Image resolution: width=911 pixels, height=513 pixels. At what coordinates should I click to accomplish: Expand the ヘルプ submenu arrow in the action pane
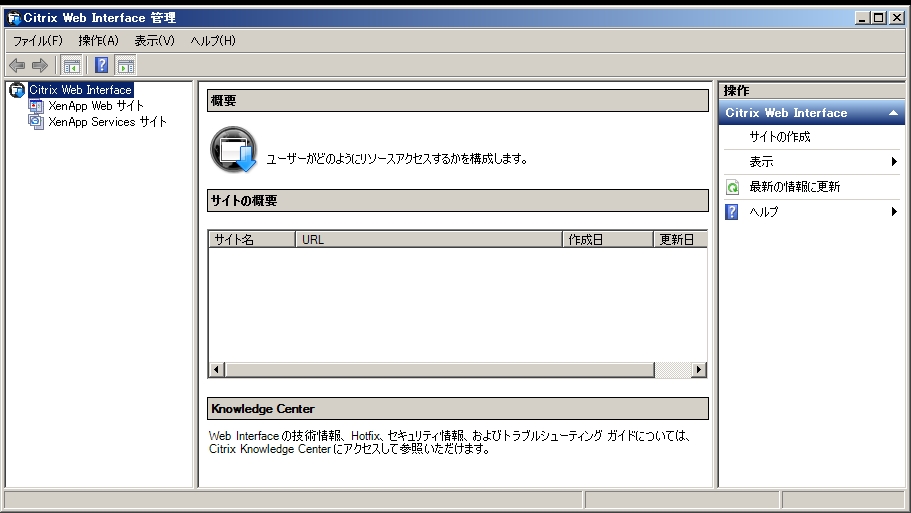pyautogui.click(x=894, y=212)
